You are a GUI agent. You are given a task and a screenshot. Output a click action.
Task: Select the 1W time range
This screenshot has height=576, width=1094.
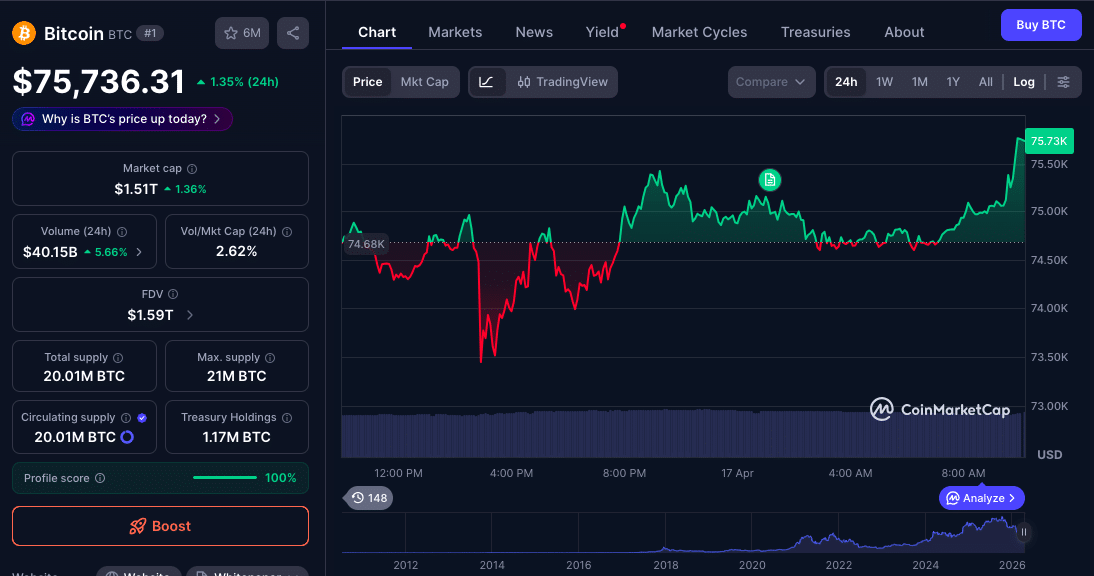[885, 82]
